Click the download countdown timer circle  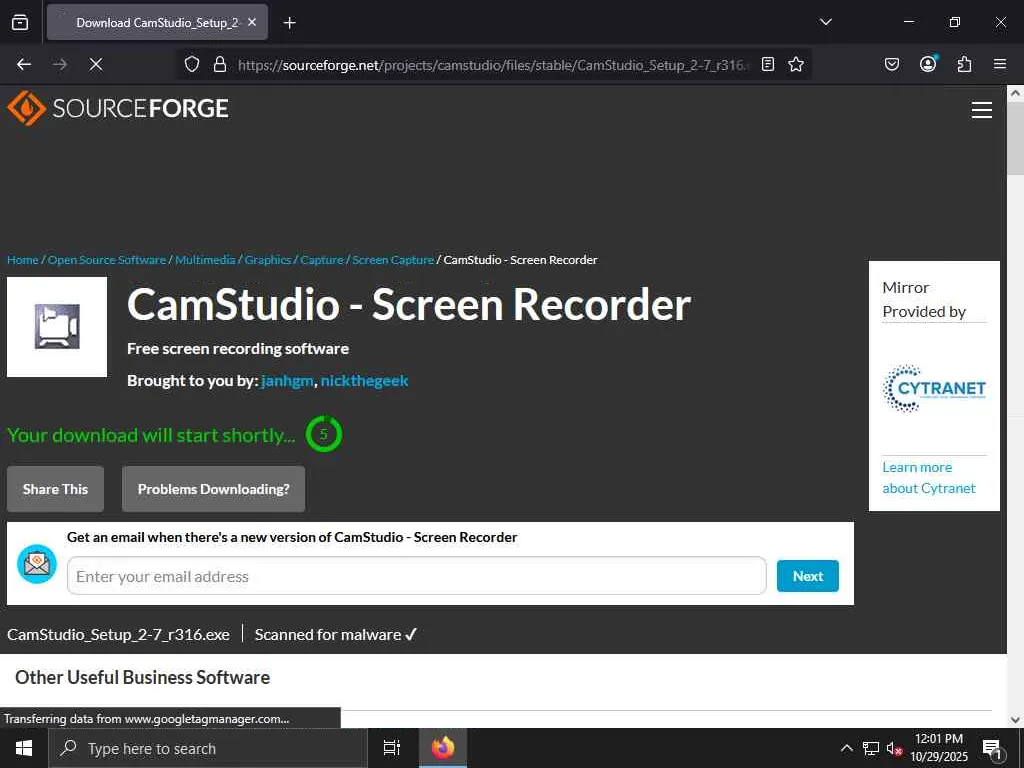323,434
